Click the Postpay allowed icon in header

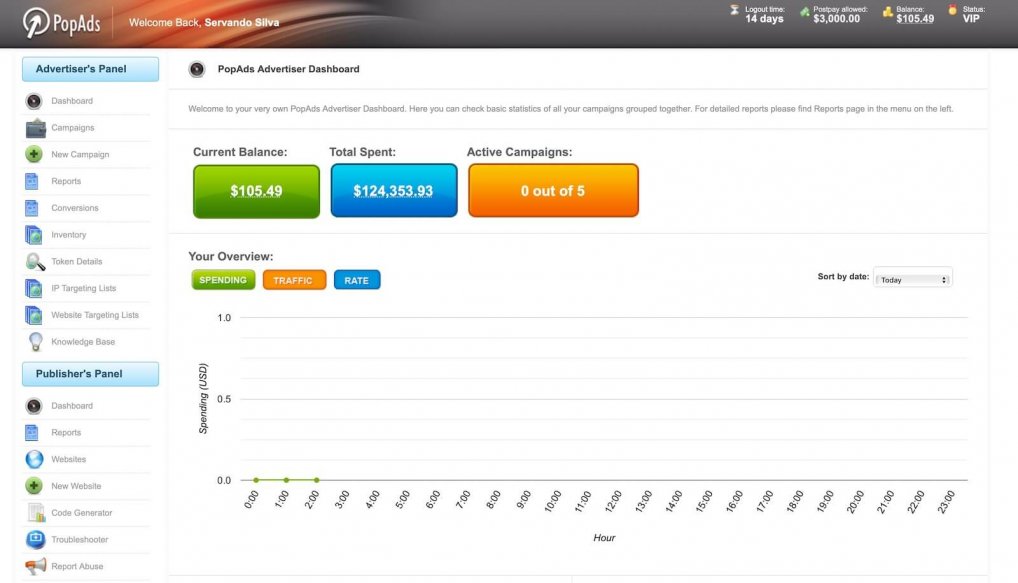coord(804,11)
